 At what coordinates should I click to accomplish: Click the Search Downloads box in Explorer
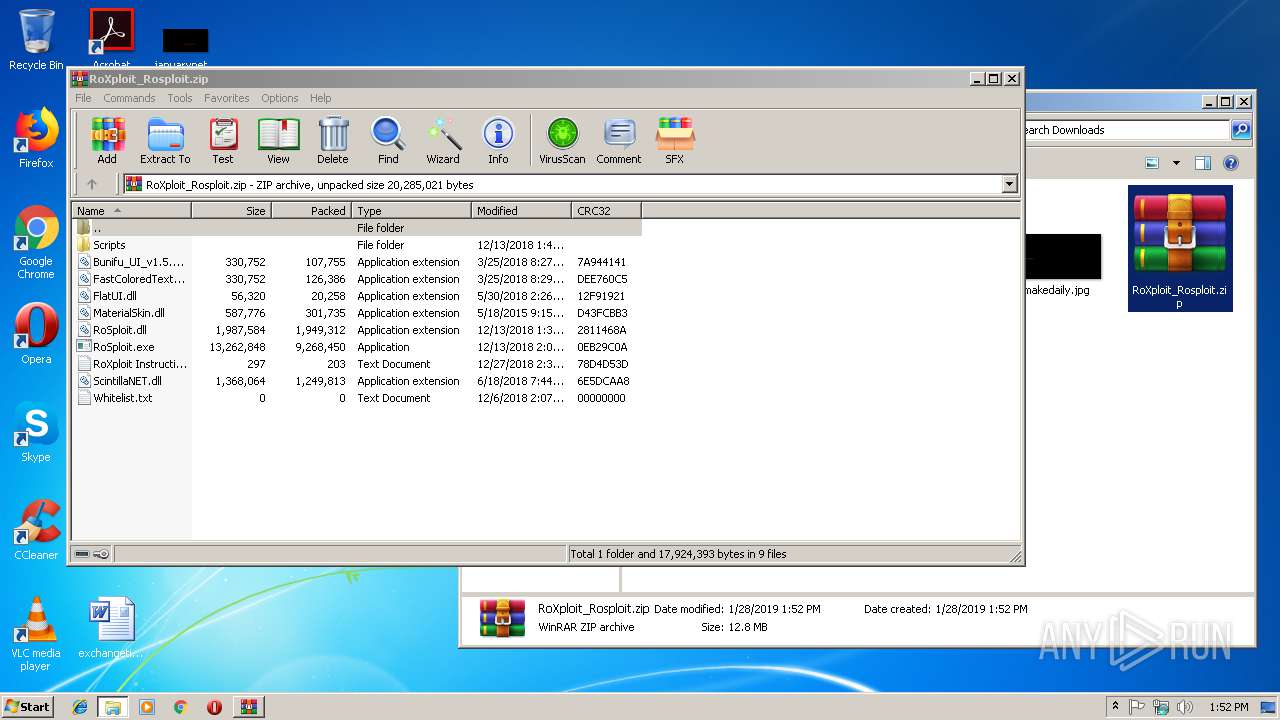pyautogui.click(x=1126, y=130)
